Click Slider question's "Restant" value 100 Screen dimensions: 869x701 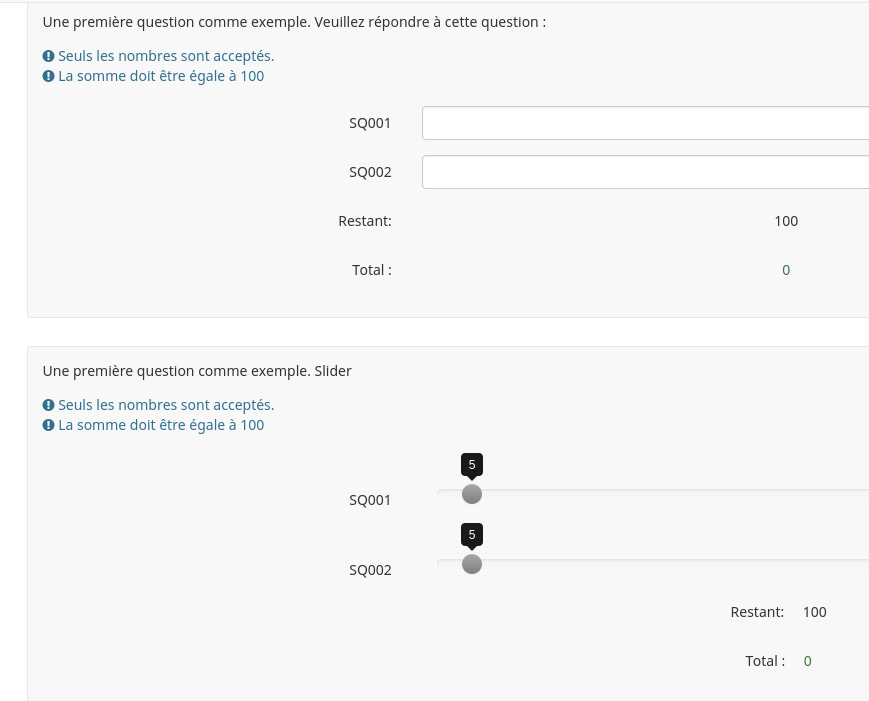tap(815, 612)
